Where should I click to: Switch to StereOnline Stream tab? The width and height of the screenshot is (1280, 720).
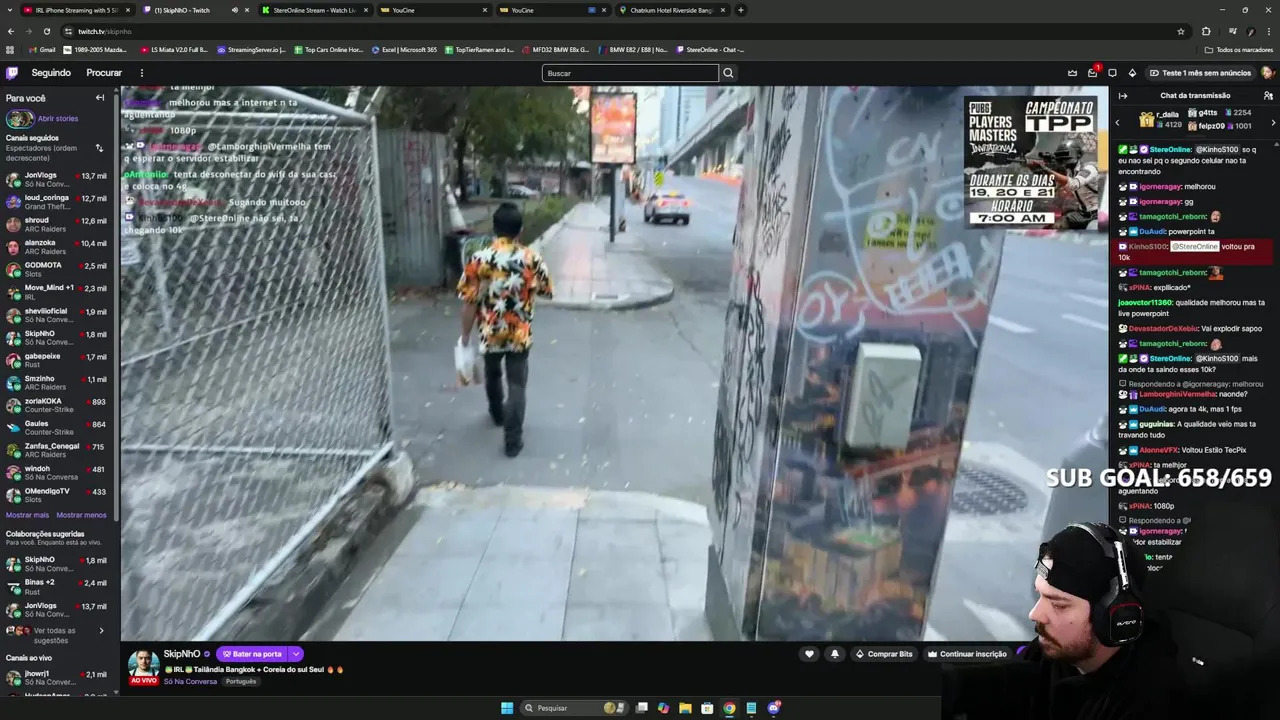click(x=314, y=10)
